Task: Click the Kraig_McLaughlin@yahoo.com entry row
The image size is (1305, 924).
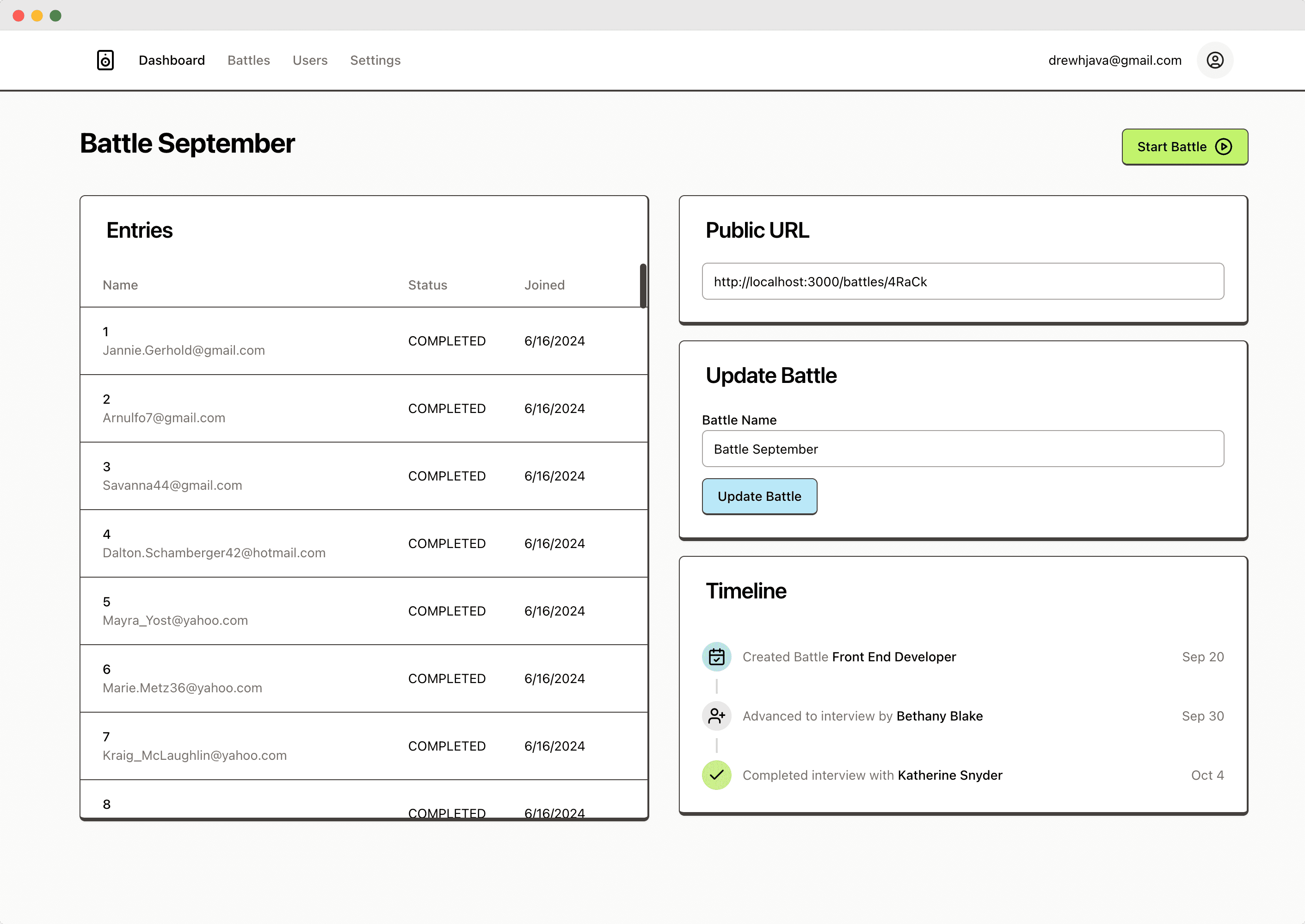Action: 363,746
